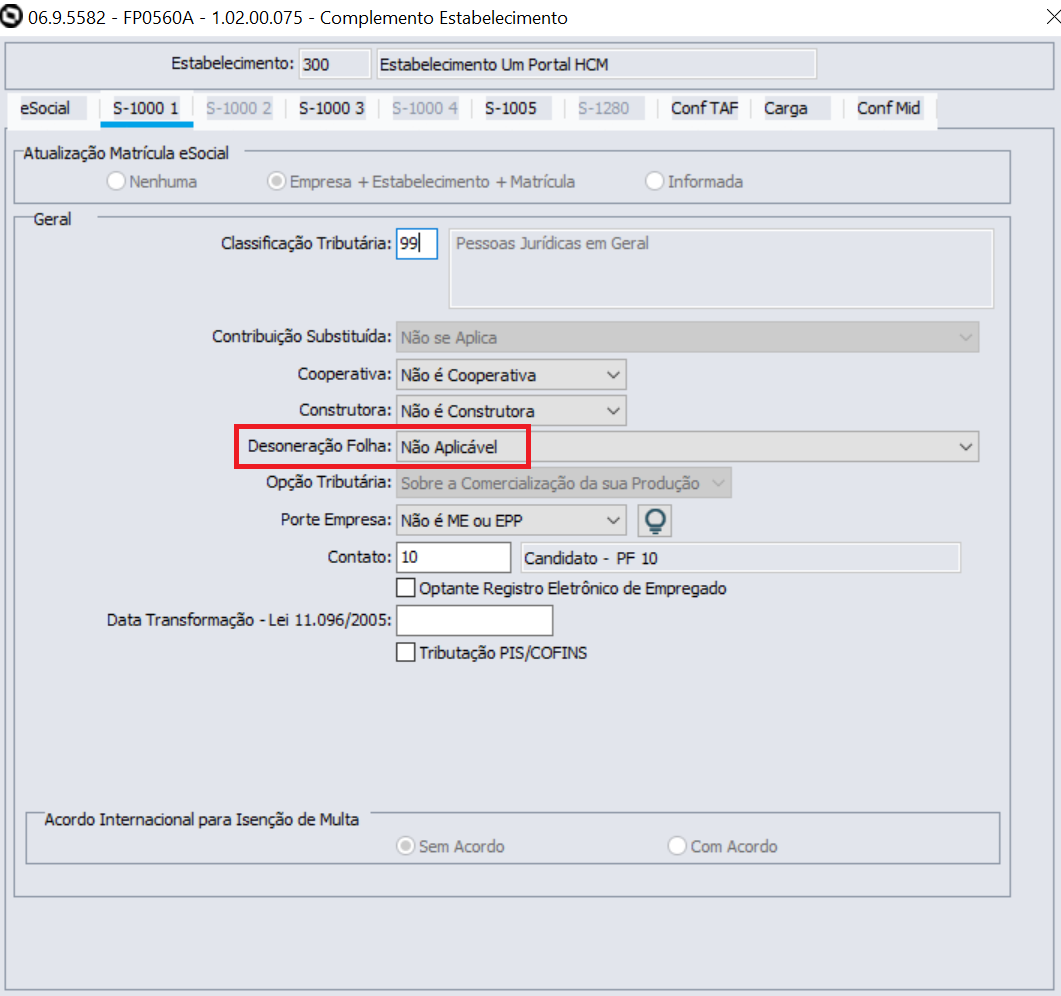Click the Data Transformação - Lei 11.096/2005 label
This screenshot has height=996, width=1061.
(249, 620)
